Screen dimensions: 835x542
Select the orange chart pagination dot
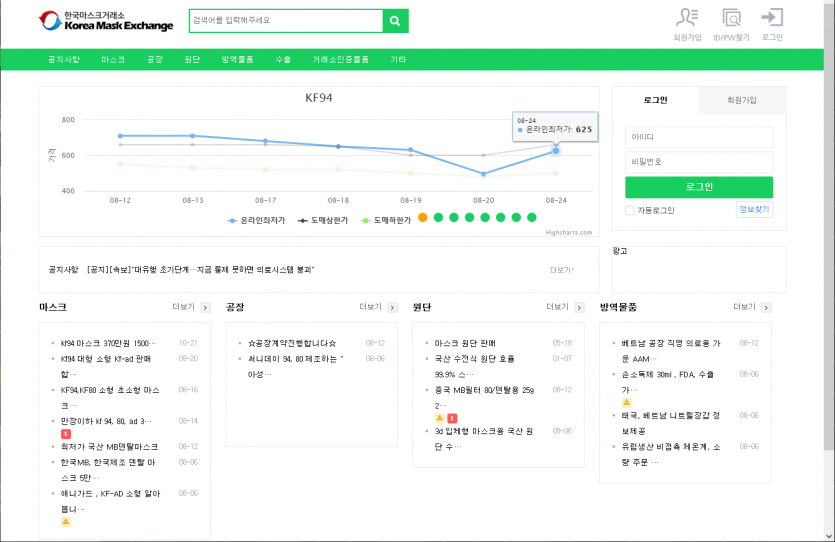[x=423, y=217]
